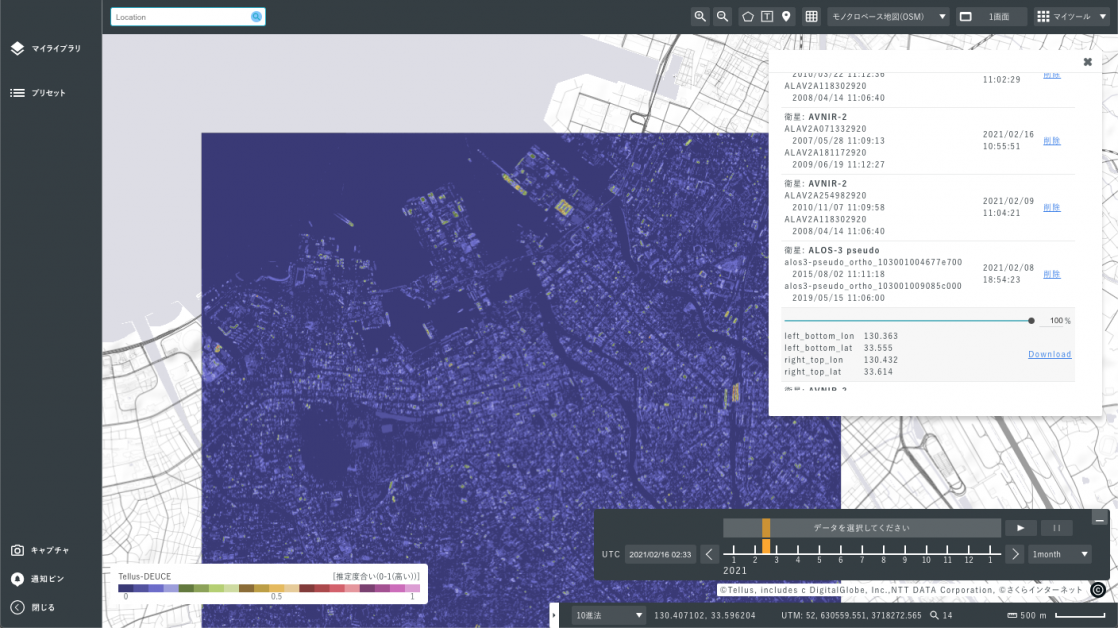Click the zoom in magnifier icon
1118x628 pixels.
[x=700, y=16]
